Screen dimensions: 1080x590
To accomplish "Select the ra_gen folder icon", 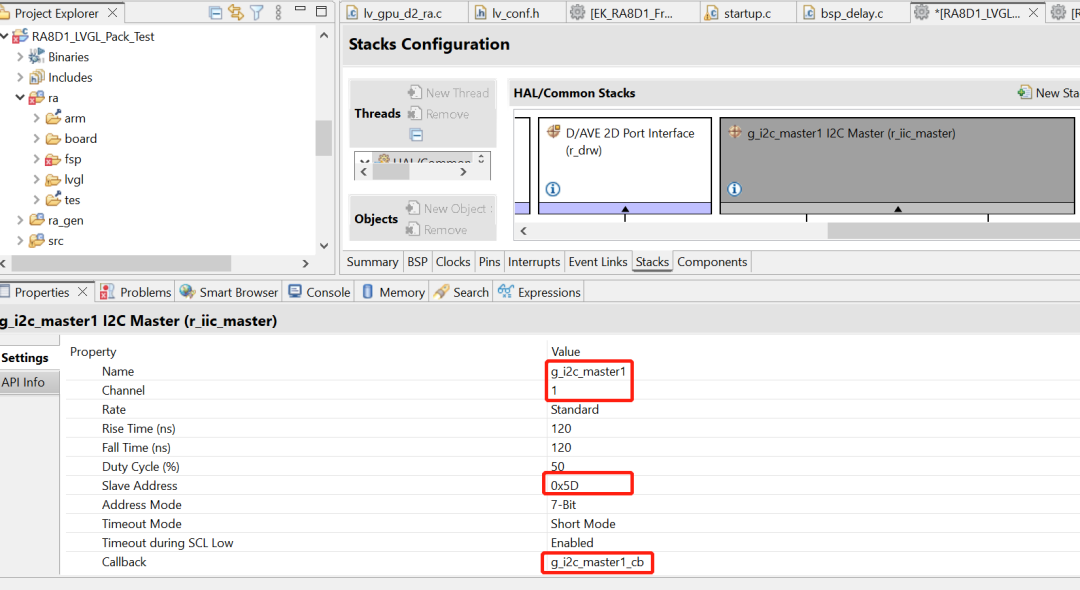I will click(37, 220).
